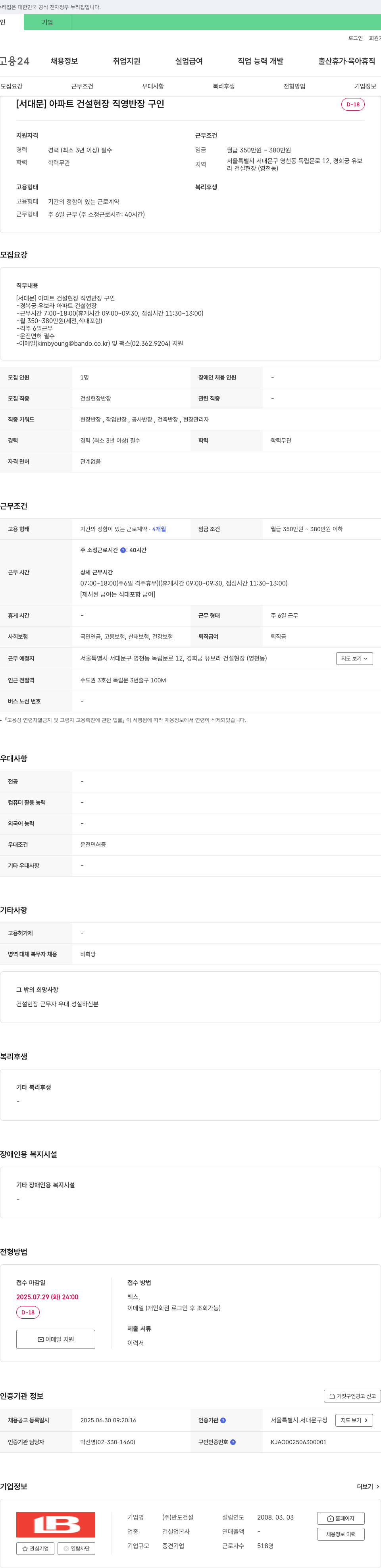Select registration time 2025.06.30 09:20:16
Screen dimensions: 381x1568
[108, 1420]
